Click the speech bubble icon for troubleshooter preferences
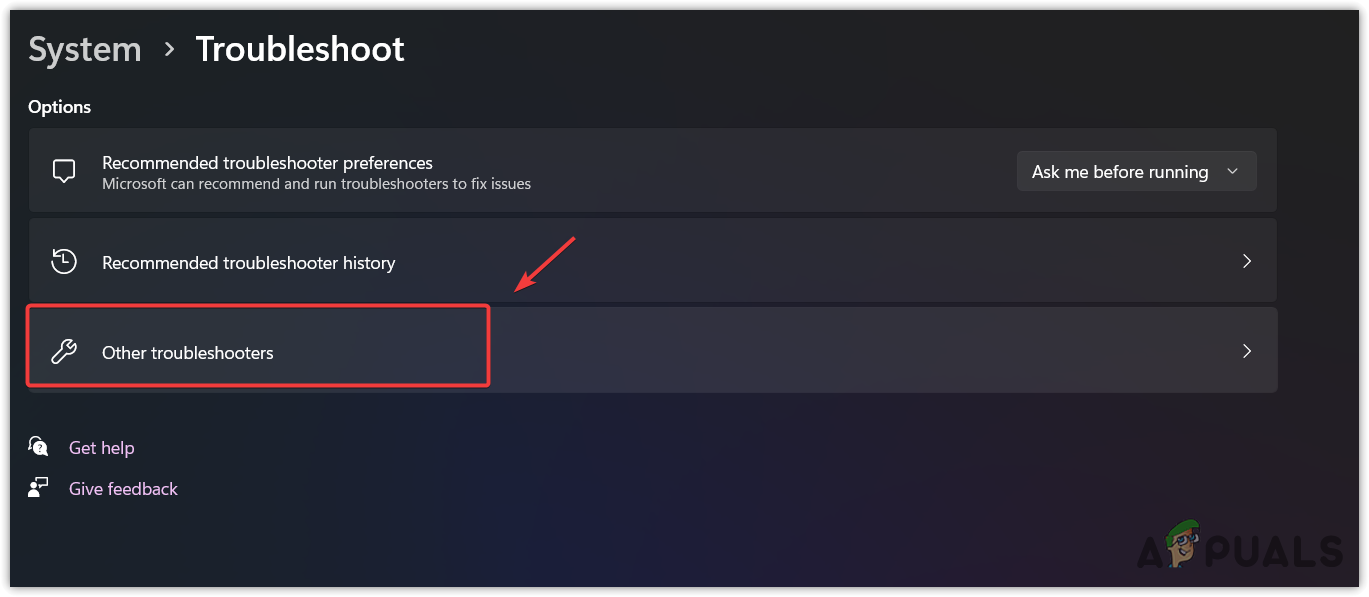This screenshot has height=597, width=1369. click(x=64, y=170)
